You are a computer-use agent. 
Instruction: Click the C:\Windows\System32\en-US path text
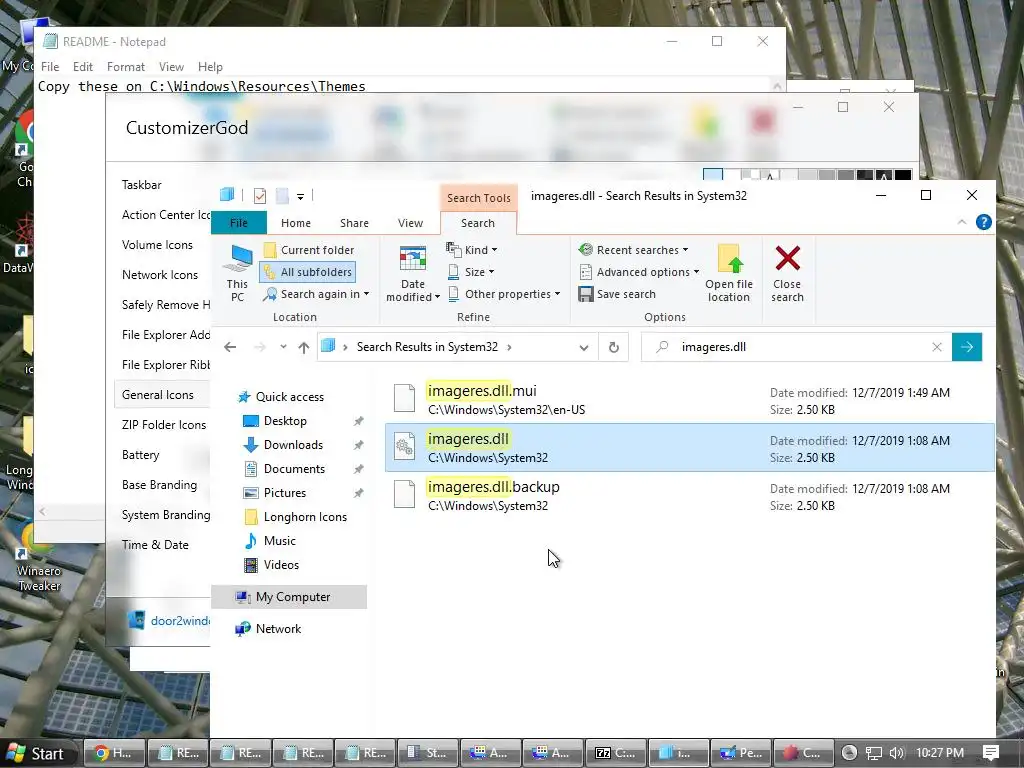pyautogui.click(x=507, y=410)
